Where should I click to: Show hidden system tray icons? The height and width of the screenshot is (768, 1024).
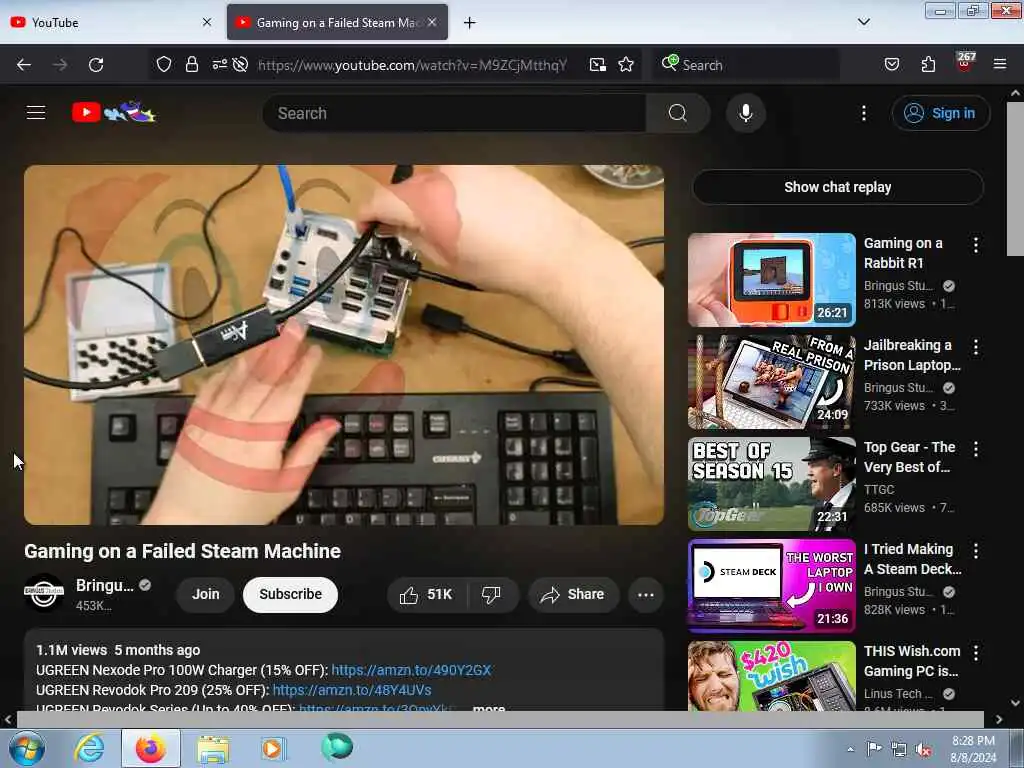click(x=850, y=749)
